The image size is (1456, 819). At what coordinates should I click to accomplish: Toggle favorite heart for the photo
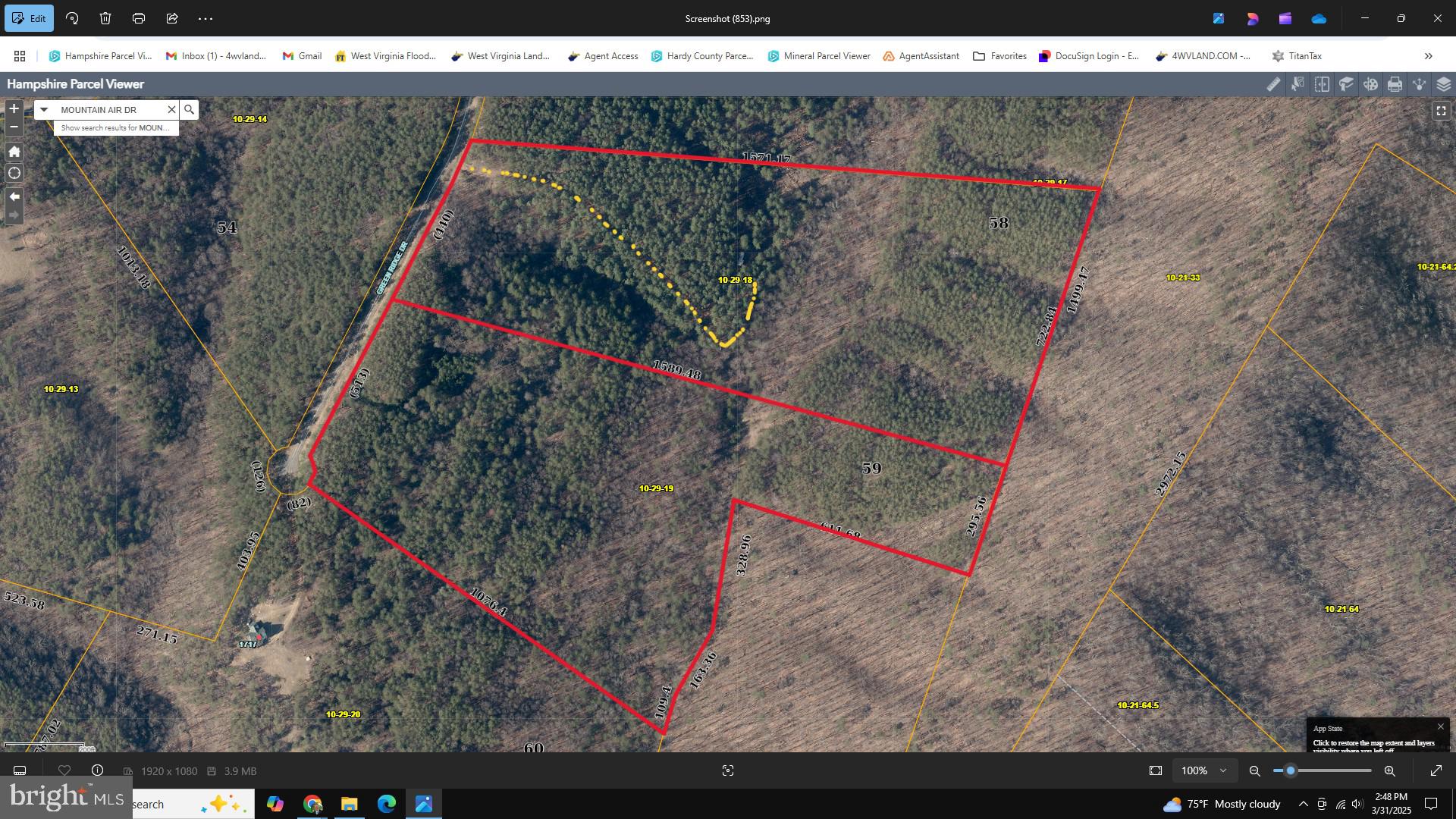pos(64,770)
